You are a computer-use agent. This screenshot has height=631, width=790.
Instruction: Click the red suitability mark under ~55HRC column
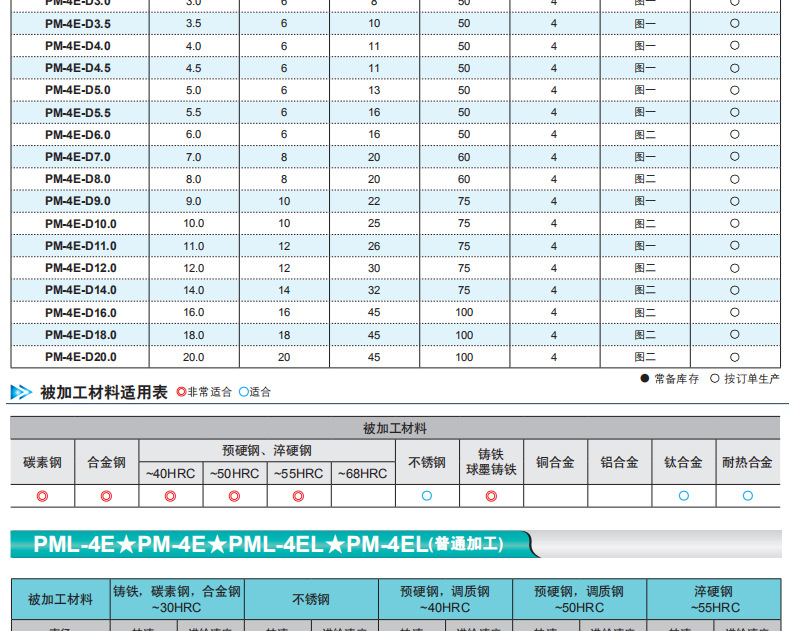point(298,496)
